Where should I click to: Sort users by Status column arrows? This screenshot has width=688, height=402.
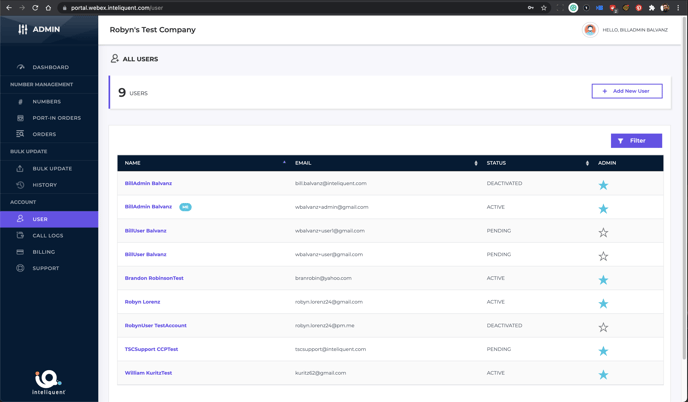tap(587, 163)
